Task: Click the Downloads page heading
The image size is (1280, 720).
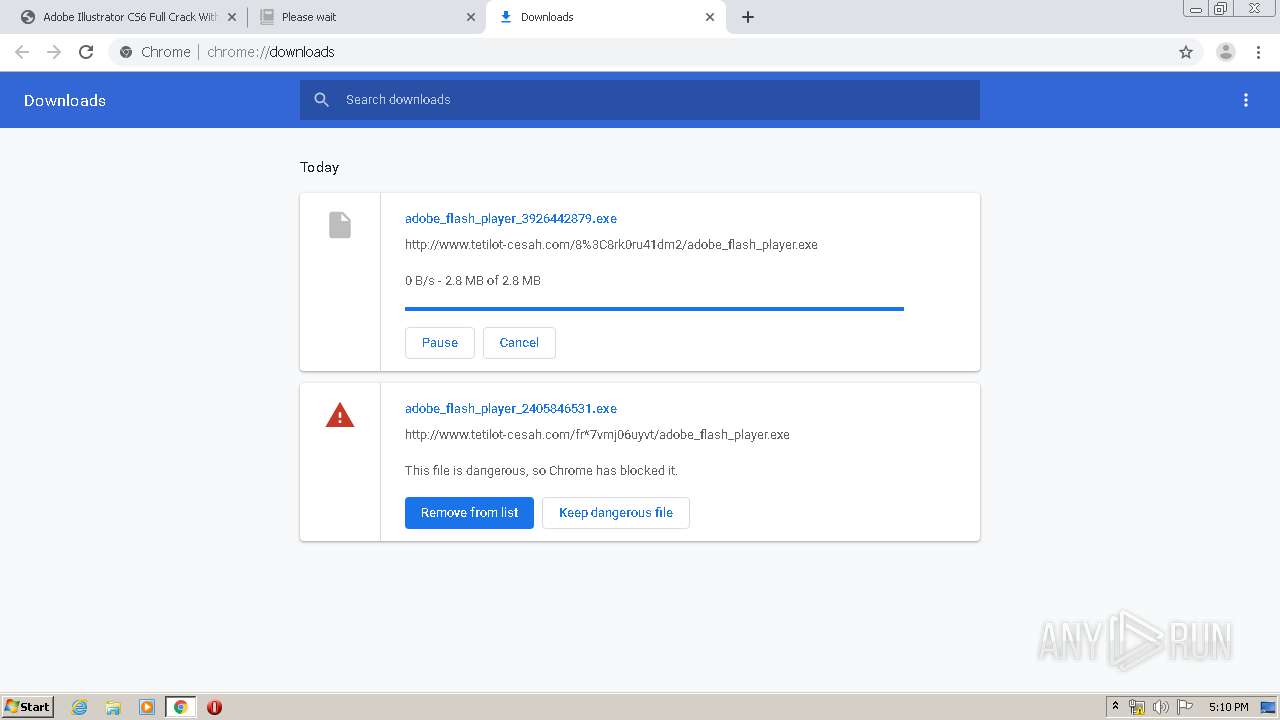Action: pos(65,100)
